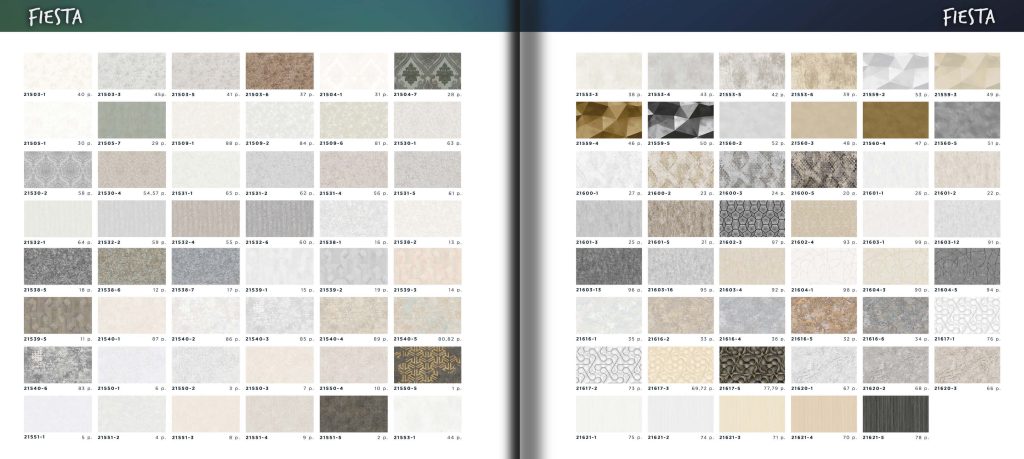
Task: Click the Fiesta logo on the right page
Action: tap(968, 16)
